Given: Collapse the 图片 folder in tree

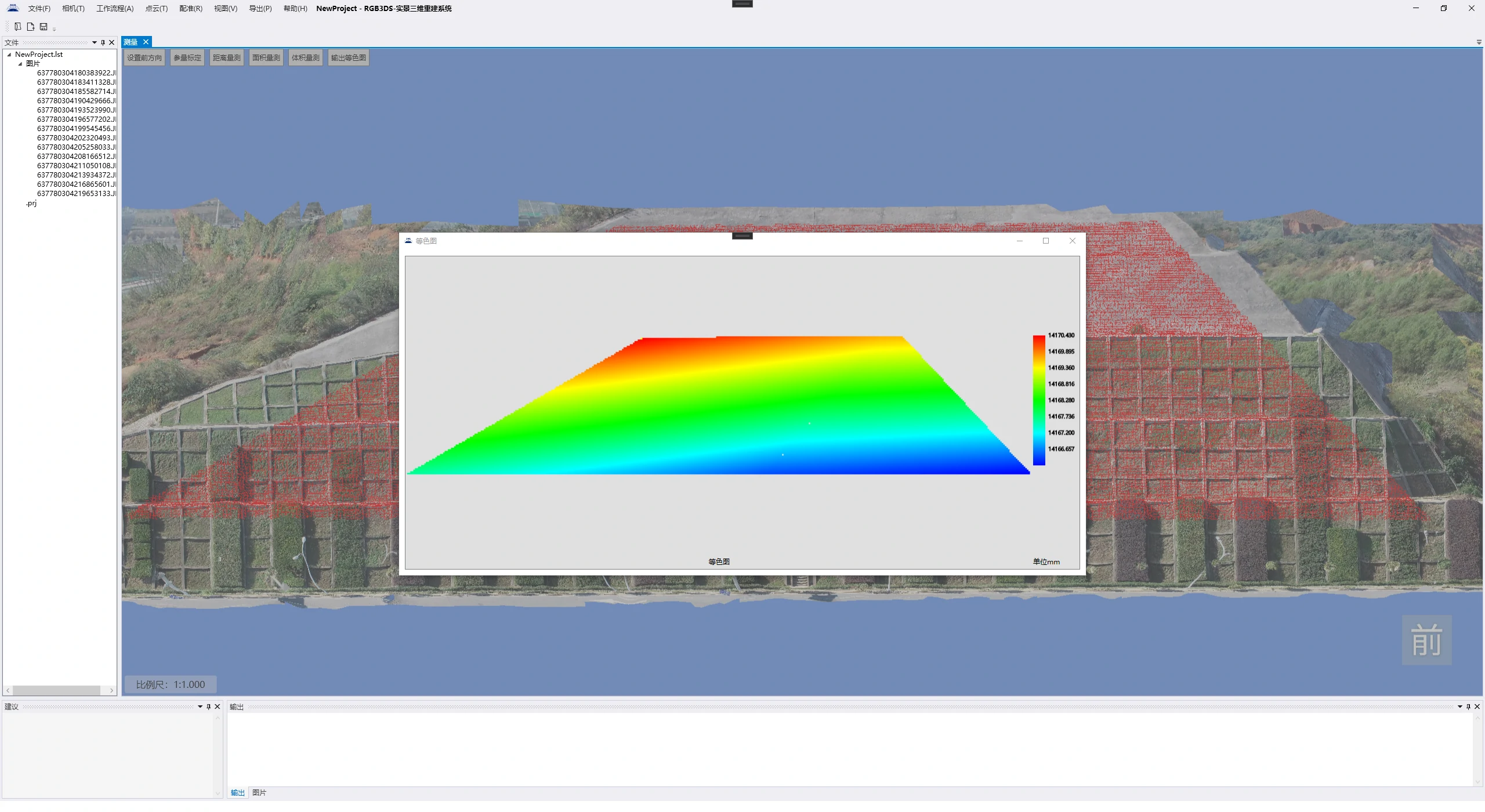Looking at the screenshot, I should tap(20, 64).
